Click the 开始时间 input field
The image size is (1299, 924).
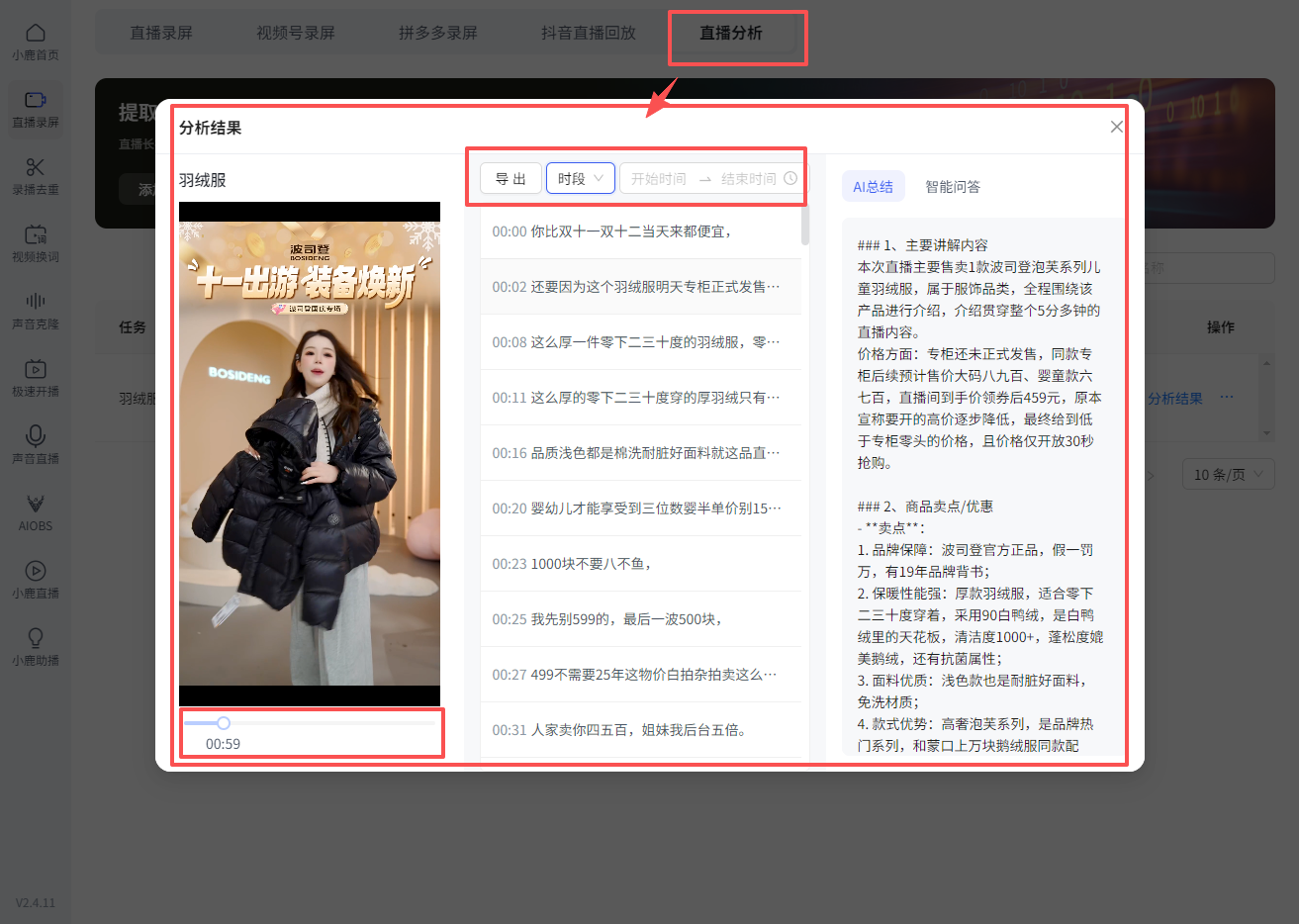(x=659, y=179)
